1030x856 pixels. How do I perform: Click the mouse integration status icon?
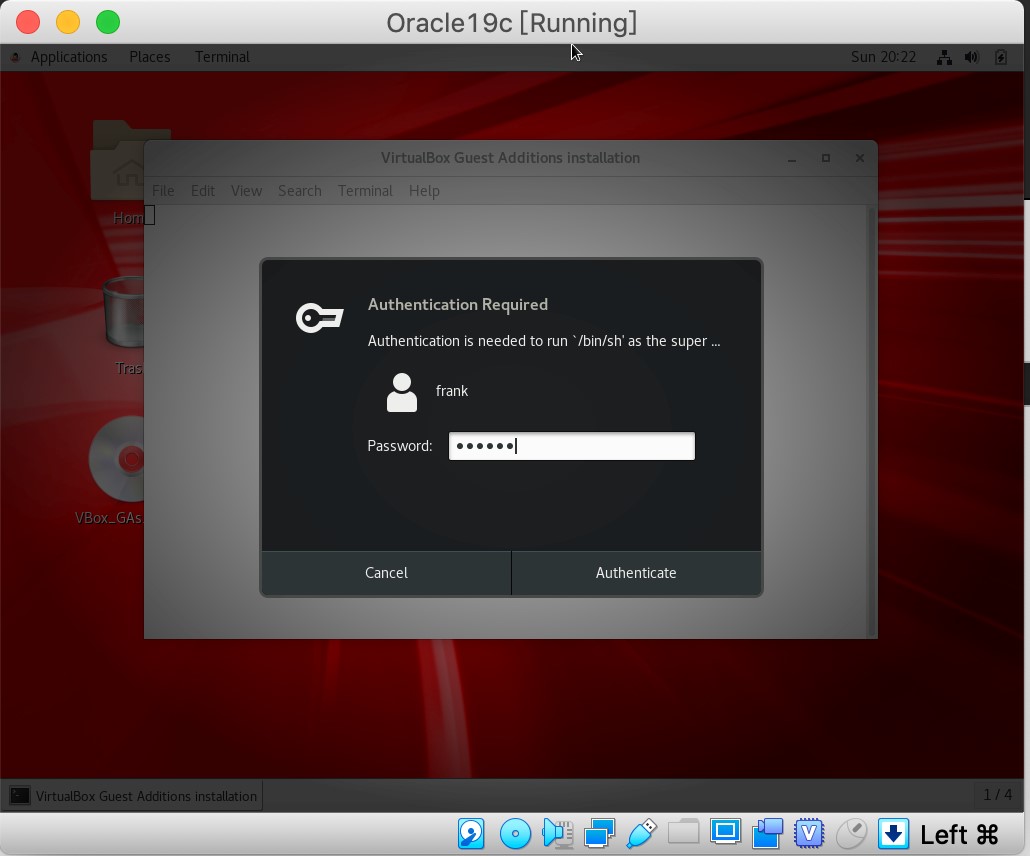click(x=851, y=834)
